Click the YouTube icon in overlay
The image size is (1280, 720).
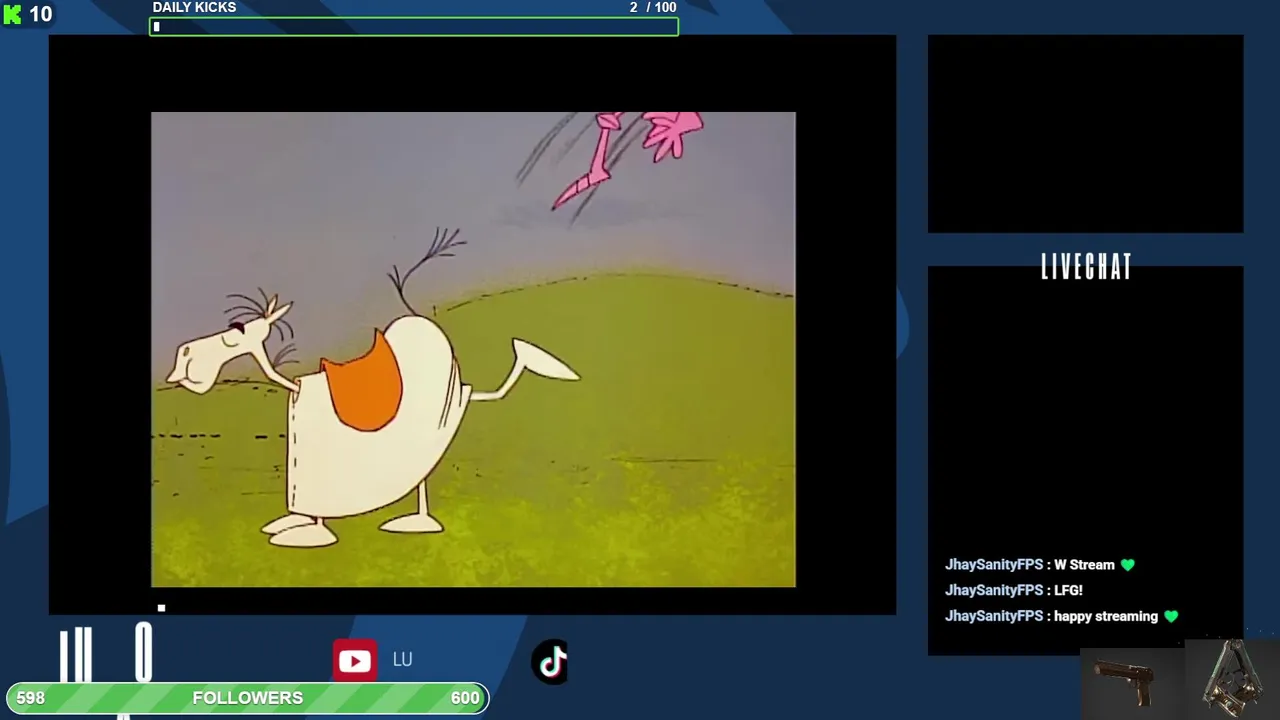pos(355,661)
